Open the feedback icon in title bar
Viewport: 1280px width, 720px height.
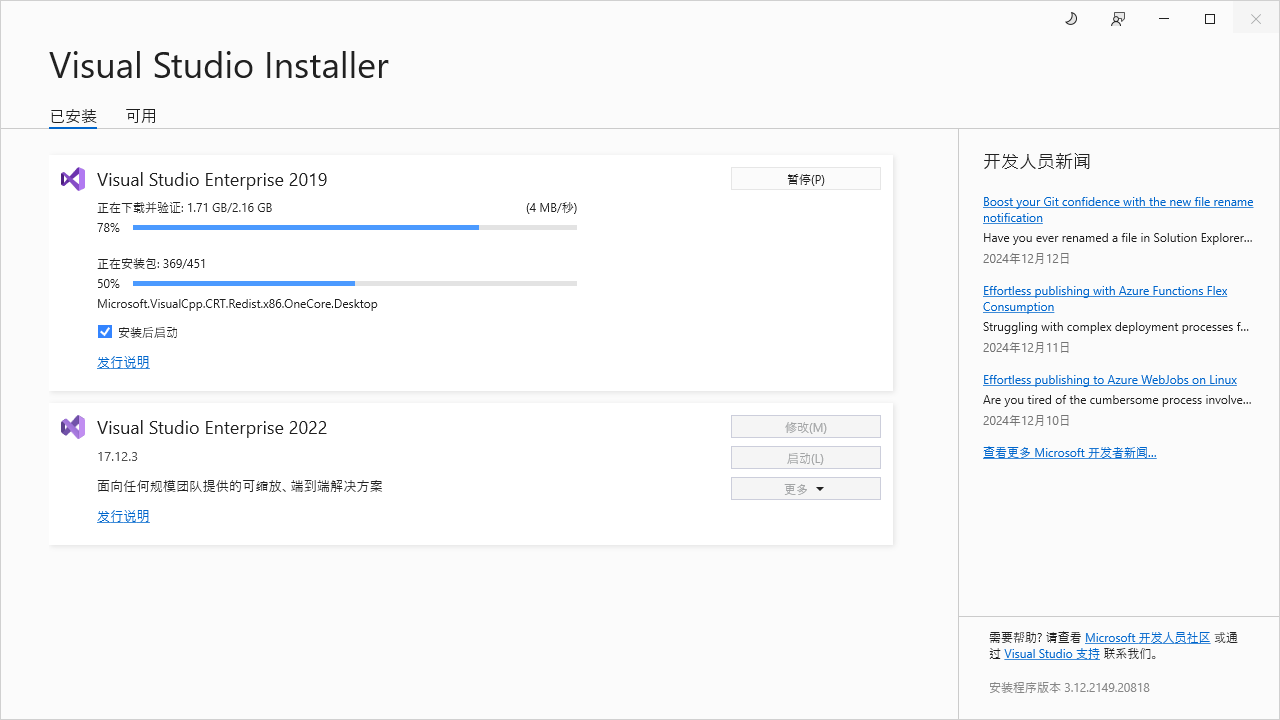tap(1118, 19)
